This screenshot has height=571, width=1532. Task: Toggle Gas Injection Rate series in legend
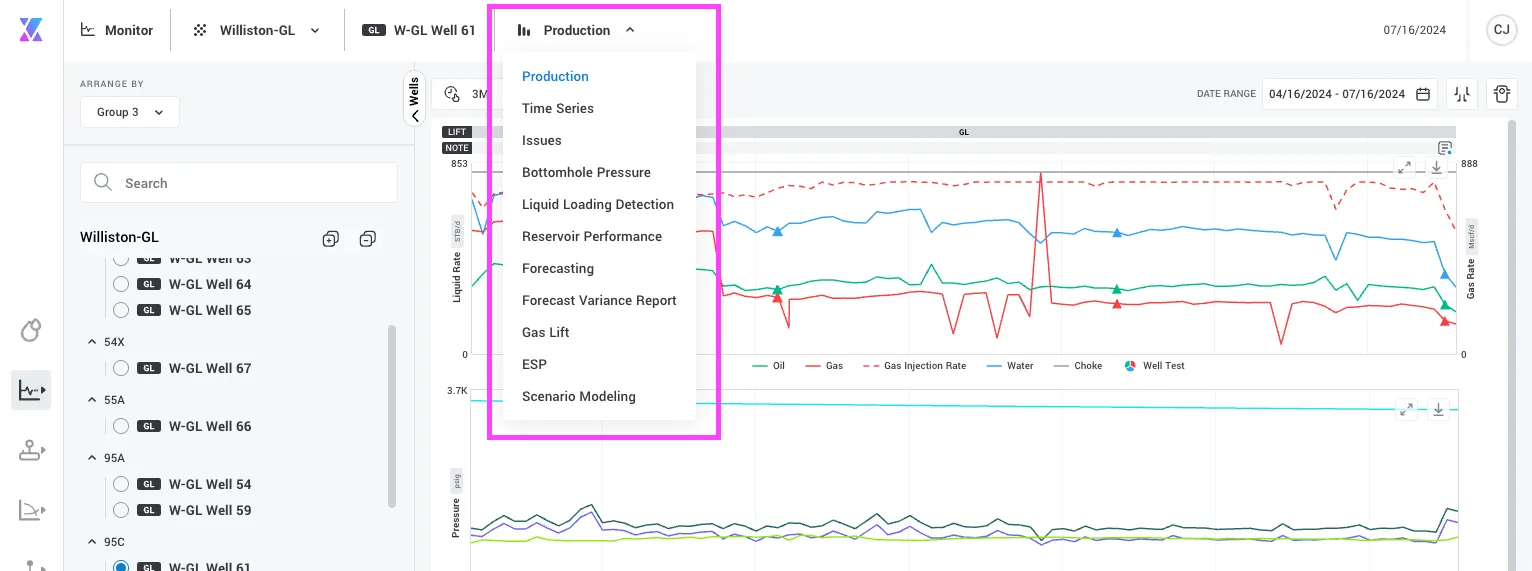pos(914,366)
